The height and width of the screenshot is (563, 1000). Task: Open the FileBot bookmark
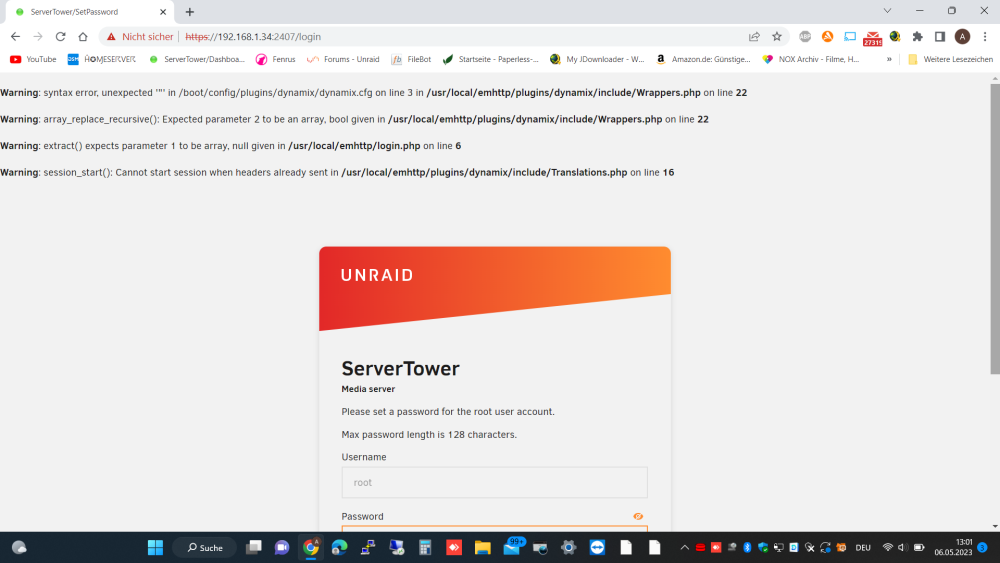411,59
